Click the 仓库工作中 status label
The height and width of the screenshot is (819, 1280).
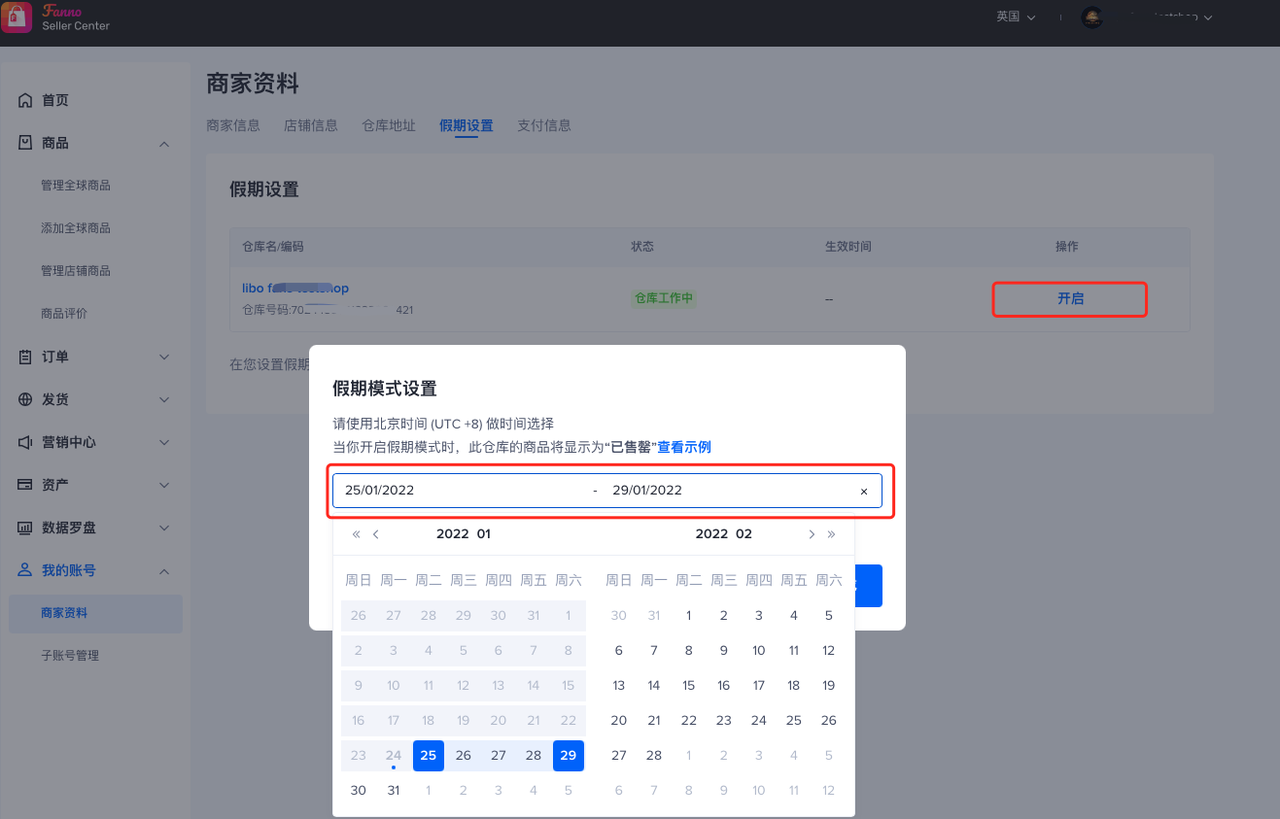tap(664, 298)
